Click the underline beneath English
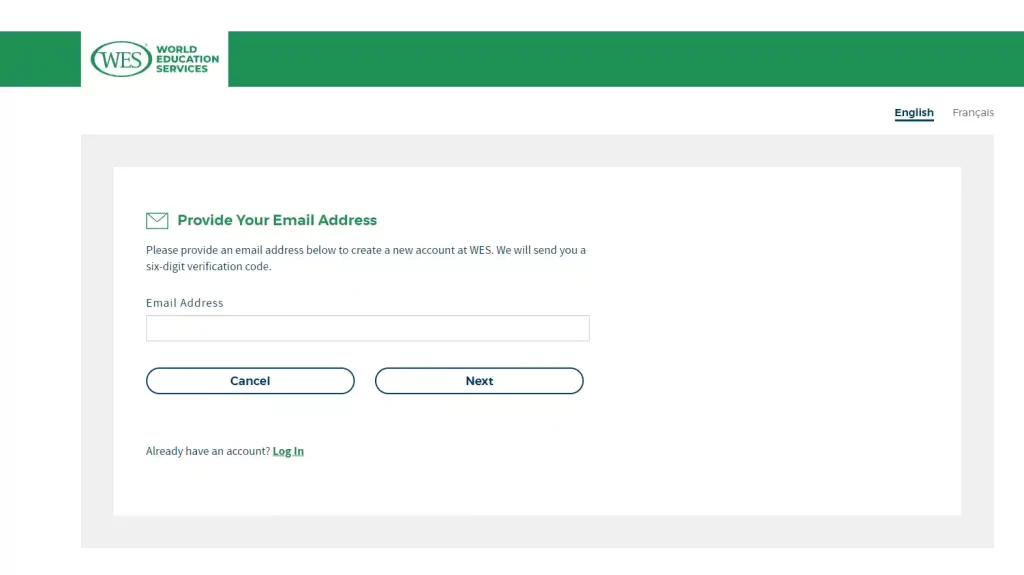The image size is (1024, 575). point(914,121)
